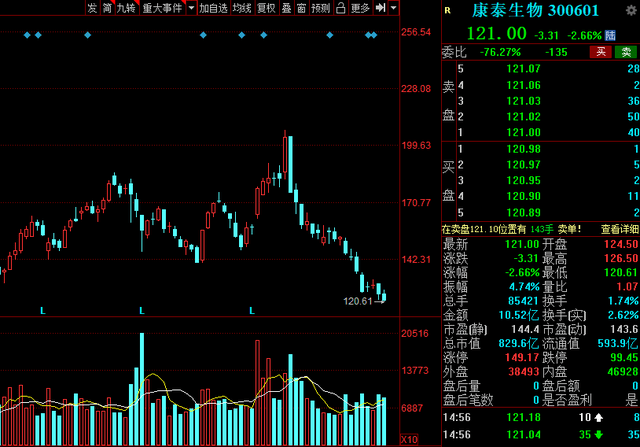
Task: Open dropdown arrow at toolbar's right end
Action: coord(393,8)
